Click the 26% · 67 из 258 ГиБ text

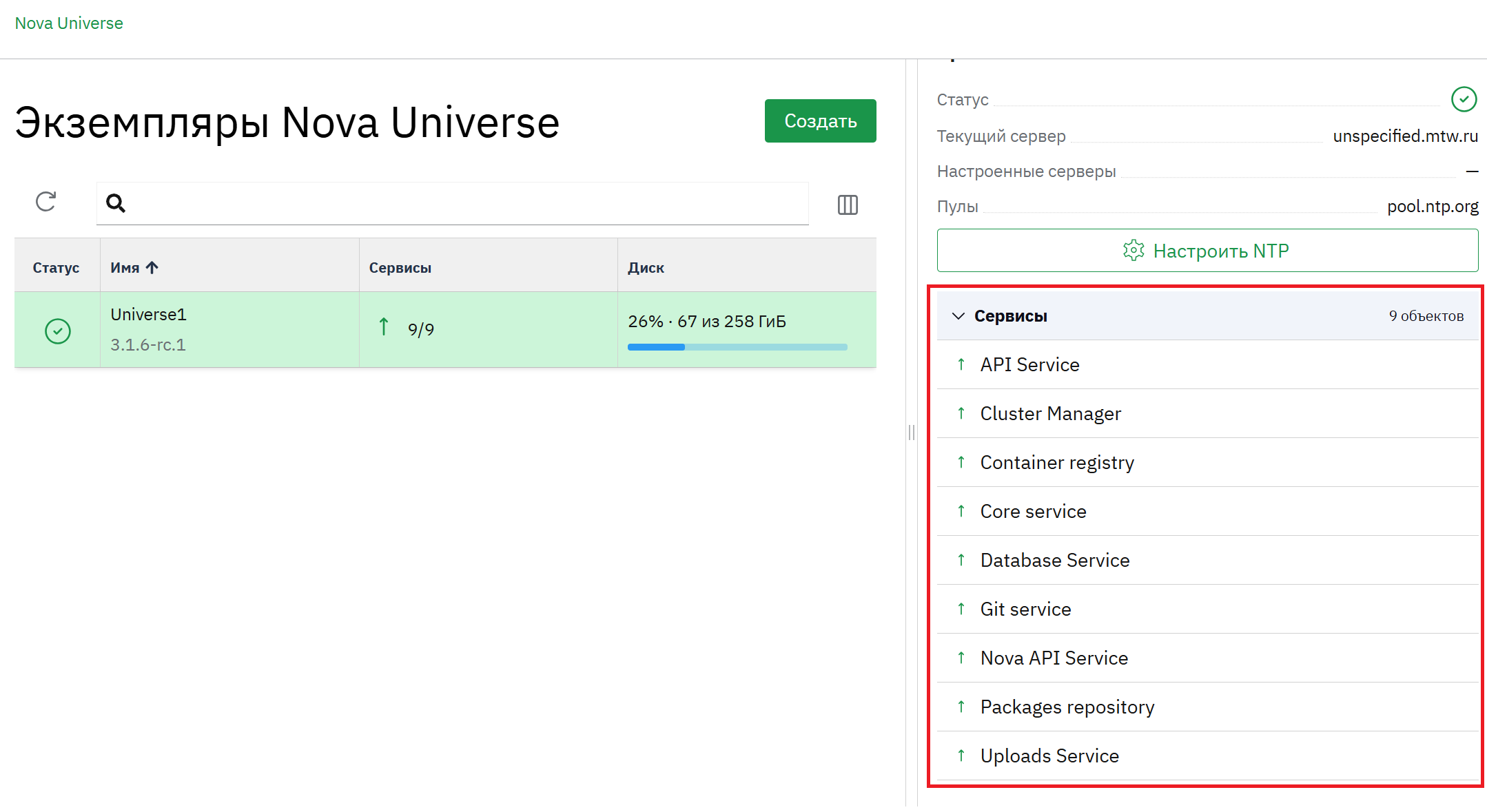pyautogui.click(x=707, y=322)
